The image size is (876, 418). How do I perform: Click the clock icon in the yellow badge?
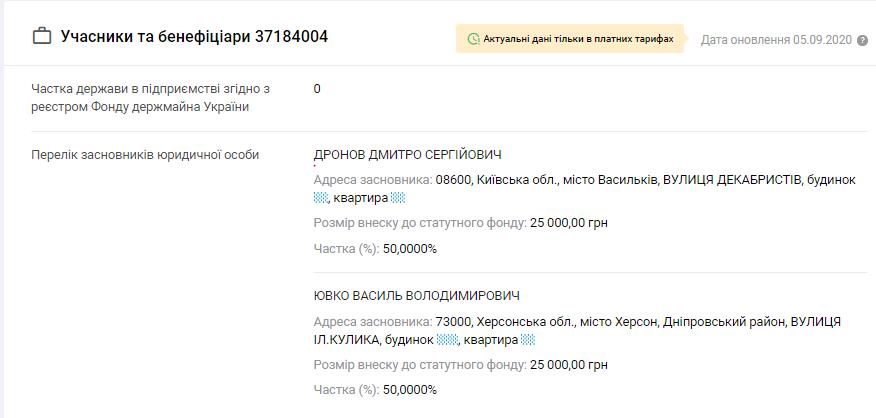474,40
